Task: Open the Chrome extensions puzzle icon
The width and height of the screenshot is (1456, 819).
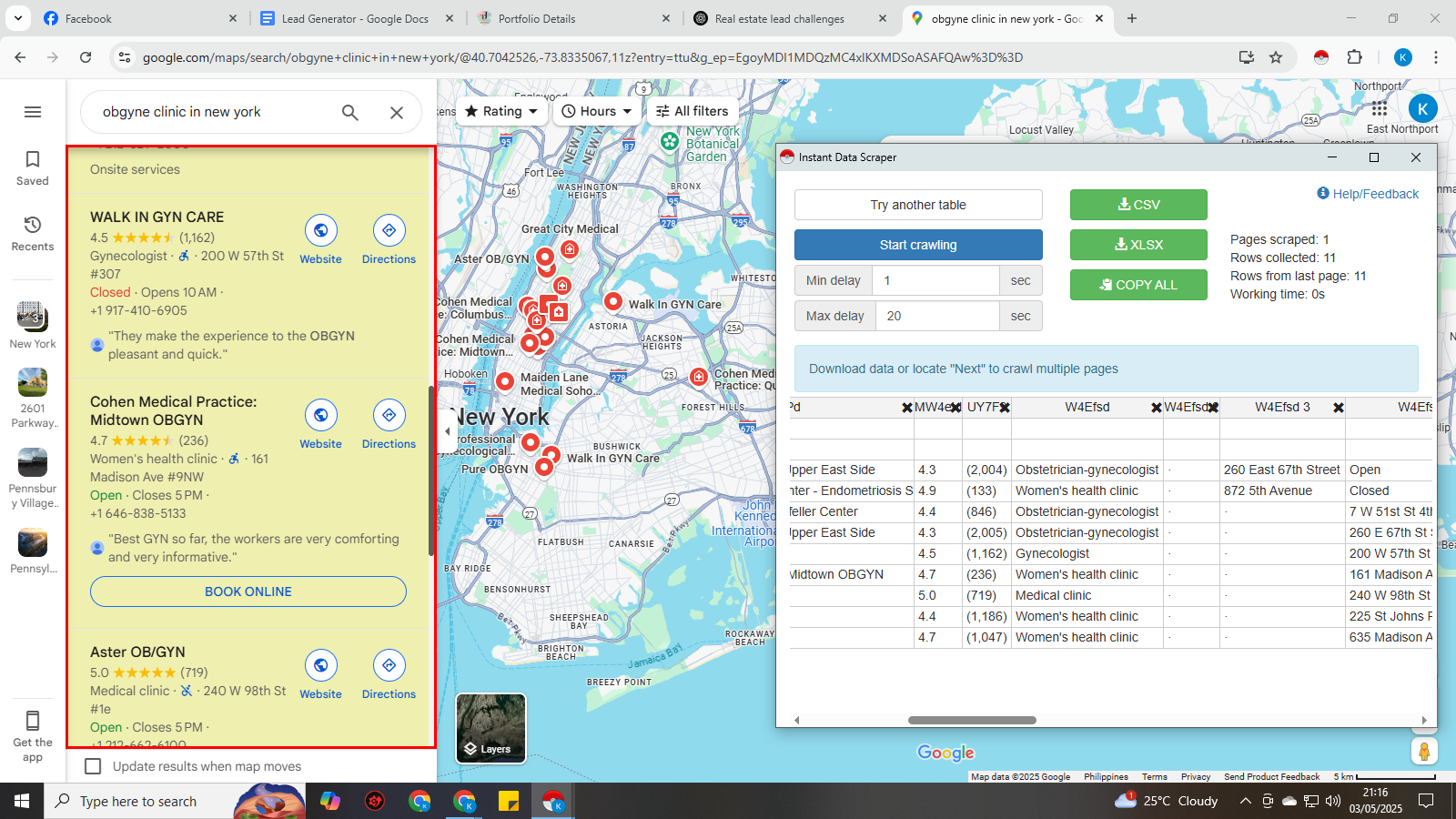Action: (1354, 57)
